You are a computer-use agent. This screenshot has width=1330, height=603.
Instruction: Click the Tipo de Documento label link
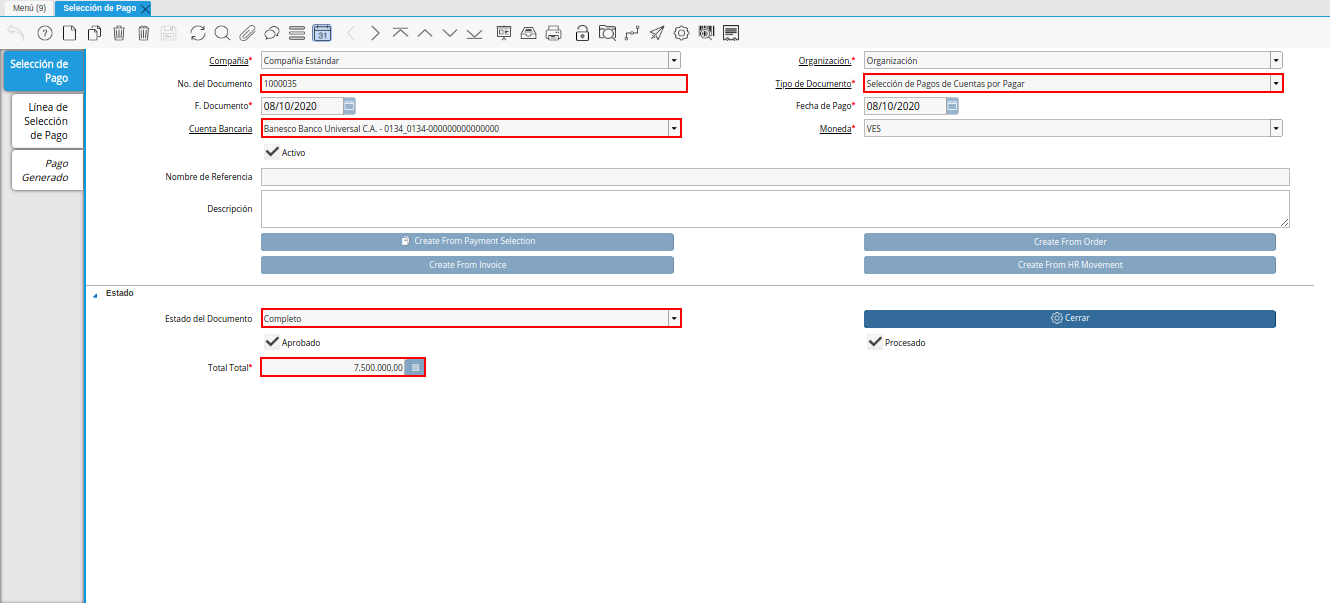click(814, 84)
